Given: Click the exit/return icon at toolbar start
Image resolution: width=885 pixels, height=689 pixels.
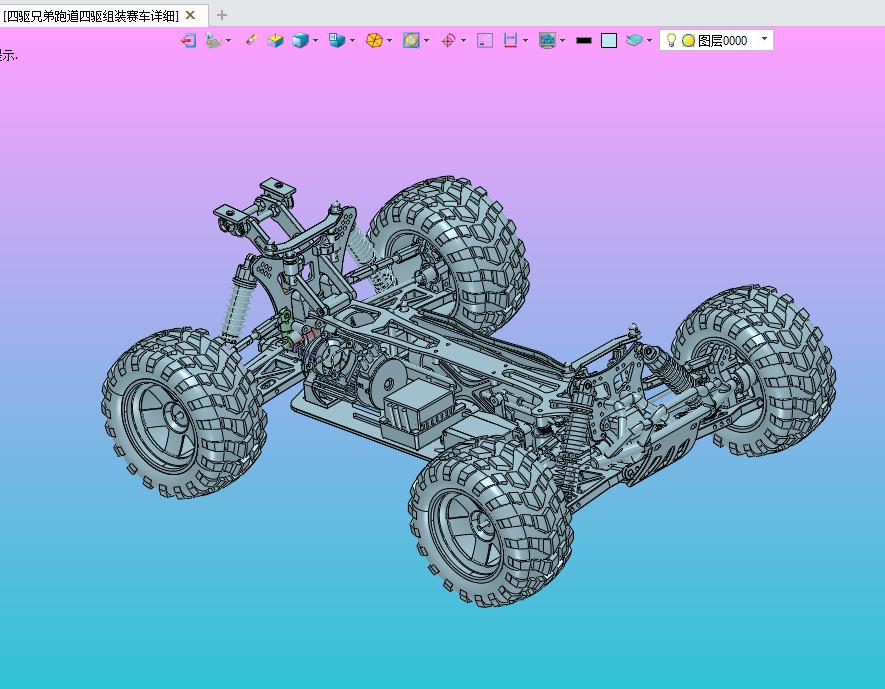Looking at the screenshot, I should click(188, 41).
